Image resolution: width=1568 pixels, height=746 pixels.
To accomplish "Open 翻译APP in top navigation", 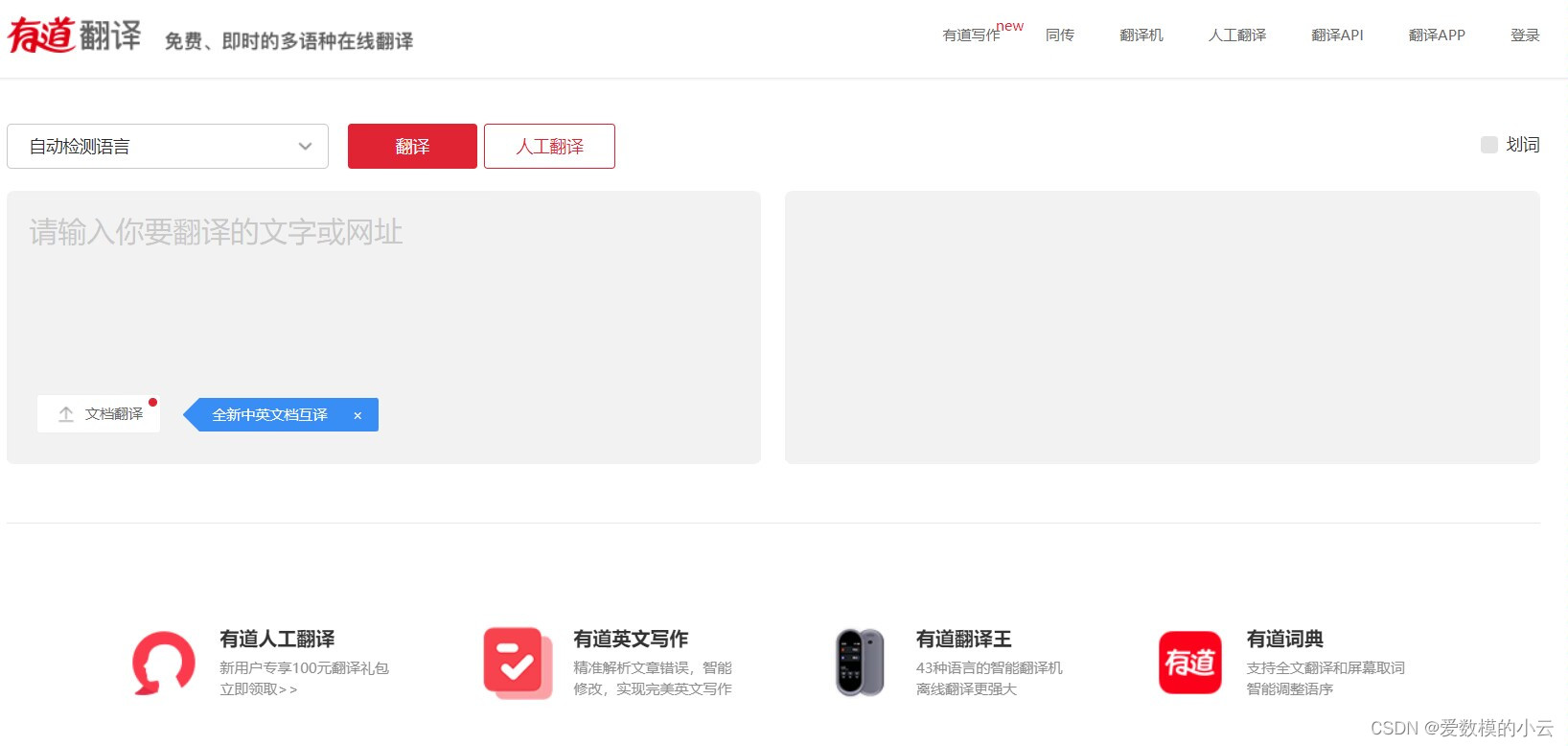I will point(1437,35).
